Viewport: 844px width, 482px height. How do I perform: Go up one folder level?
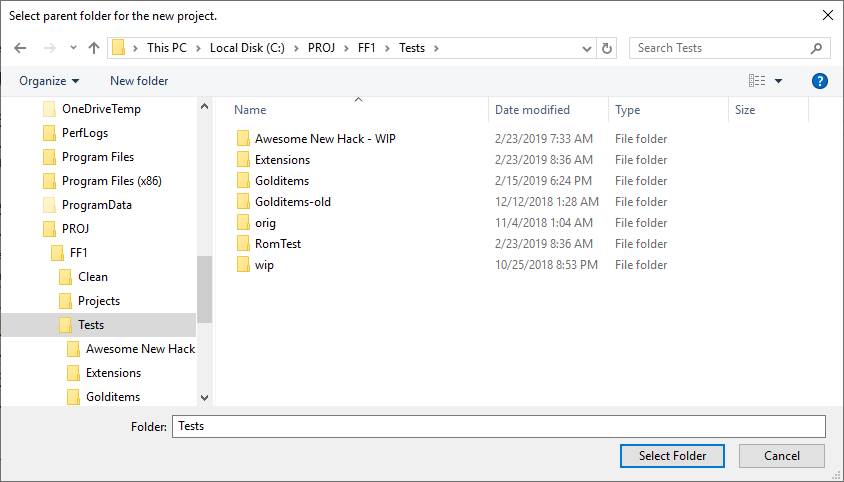point(94,48)
